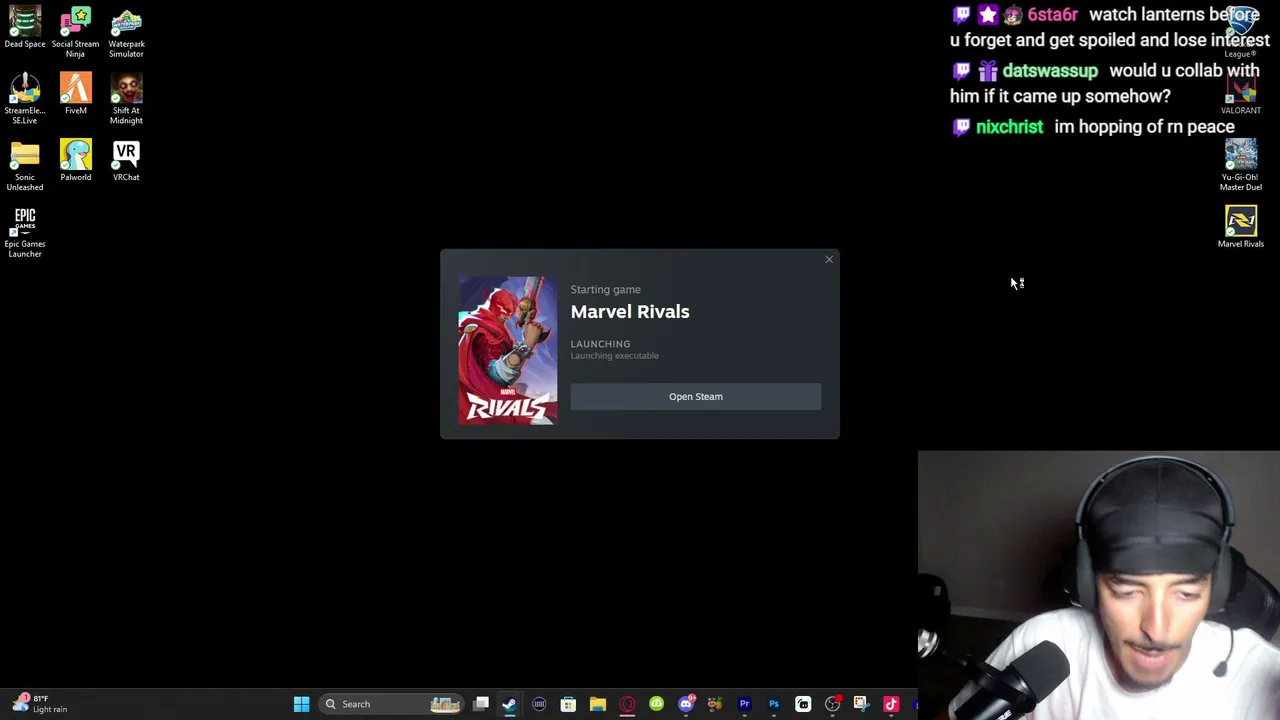Viewport: 1280px width, 720px height.
Task: Click the nixchrist username in chat
Action: click(x=1009, y=127)
